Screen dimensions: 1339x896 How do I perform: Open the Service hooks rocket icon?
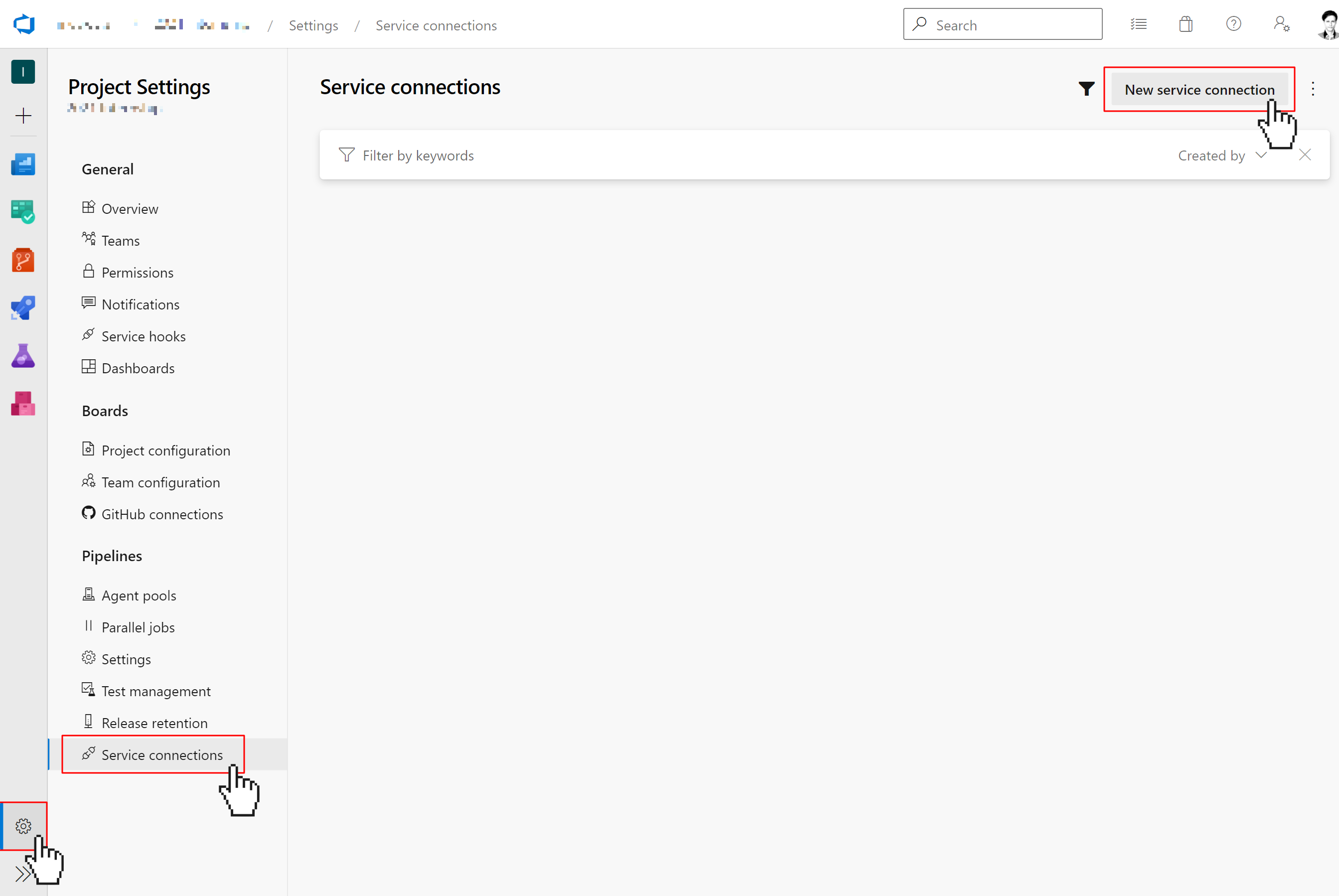pos(88,335)
